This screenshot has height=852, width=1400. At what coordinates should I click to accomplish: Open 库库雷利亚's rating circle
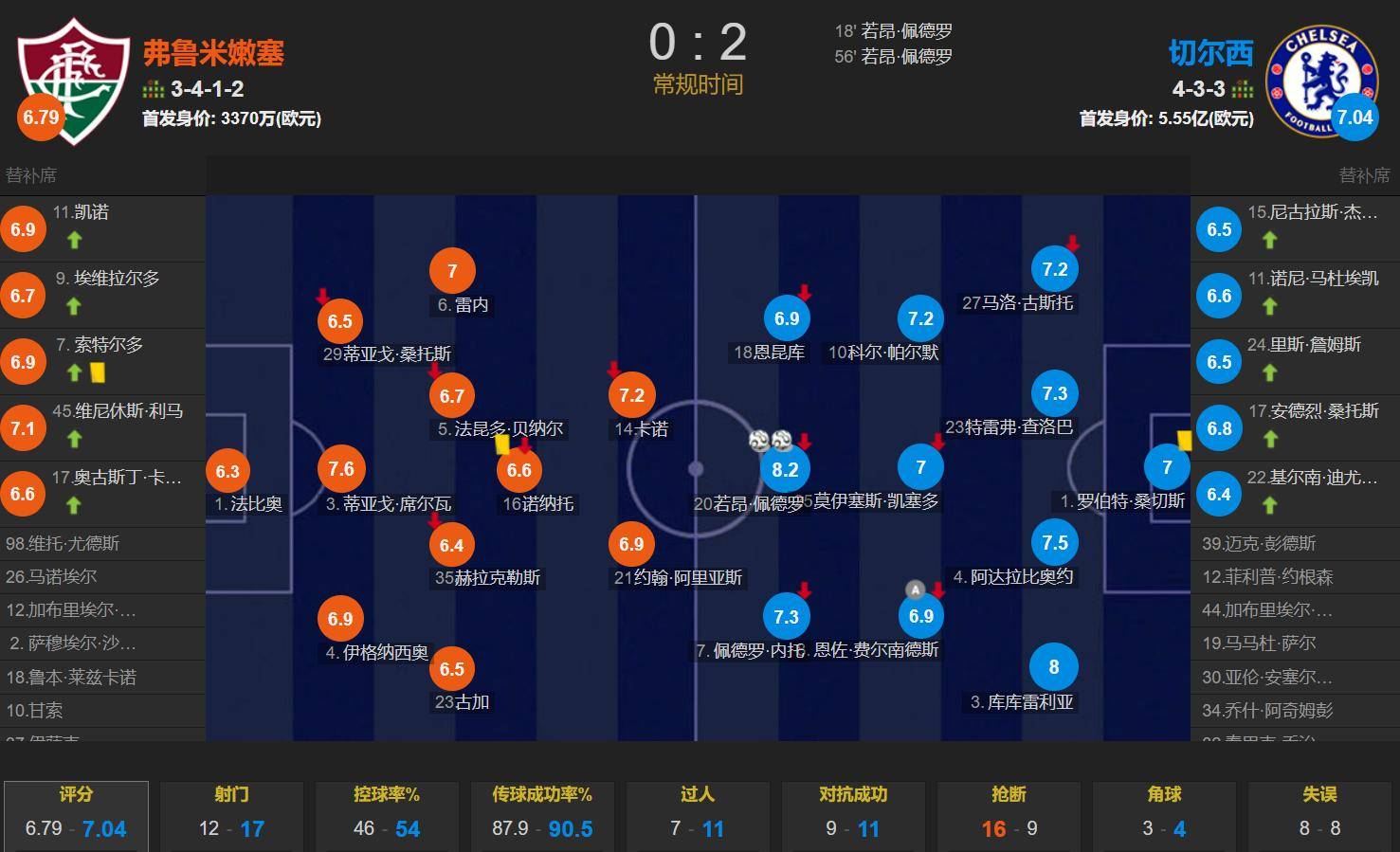(1054, 667)
